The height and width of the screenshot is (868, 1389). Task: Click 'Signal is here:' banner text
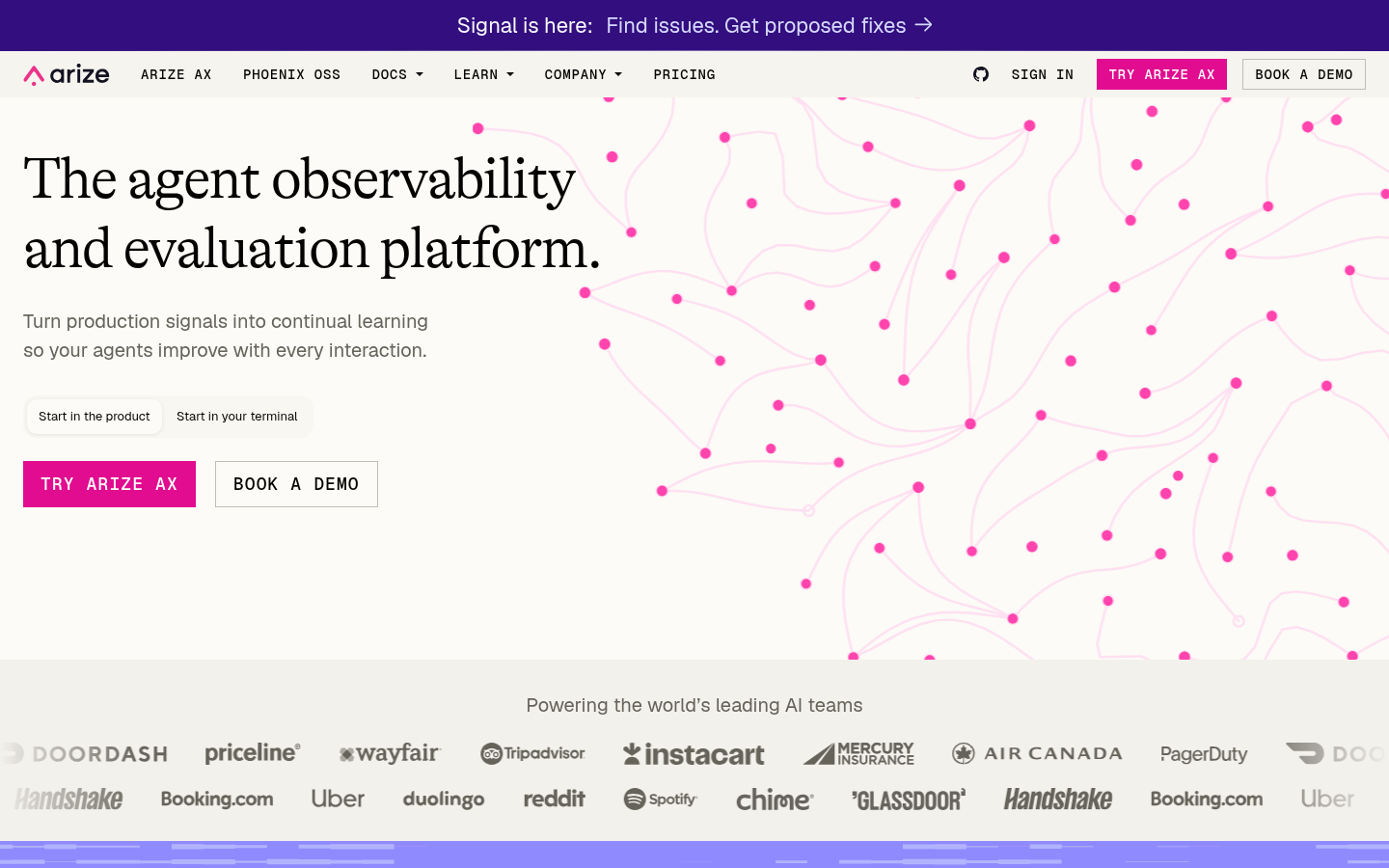[525, 25]
